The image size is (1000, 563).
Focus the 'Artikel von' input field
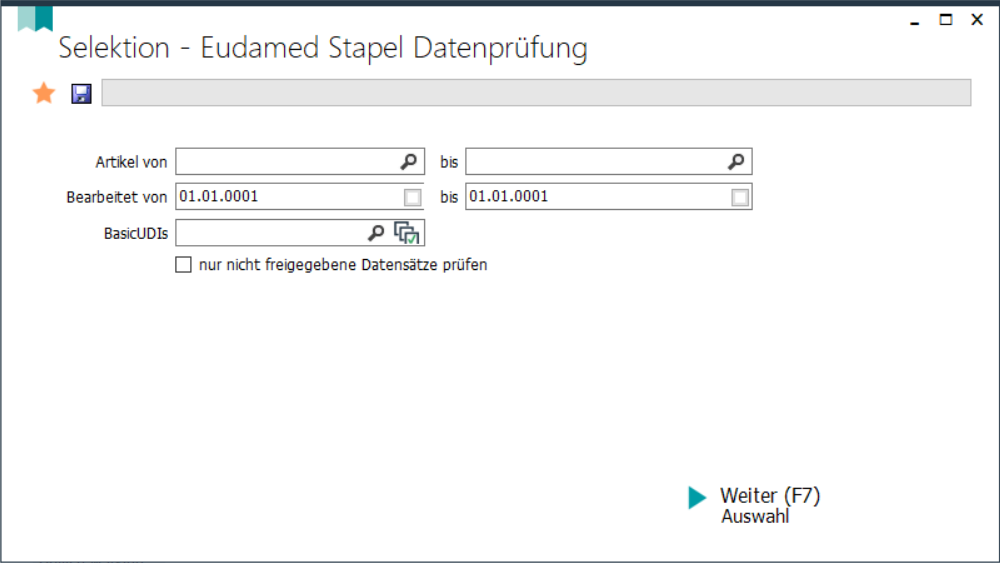(285, 162)
